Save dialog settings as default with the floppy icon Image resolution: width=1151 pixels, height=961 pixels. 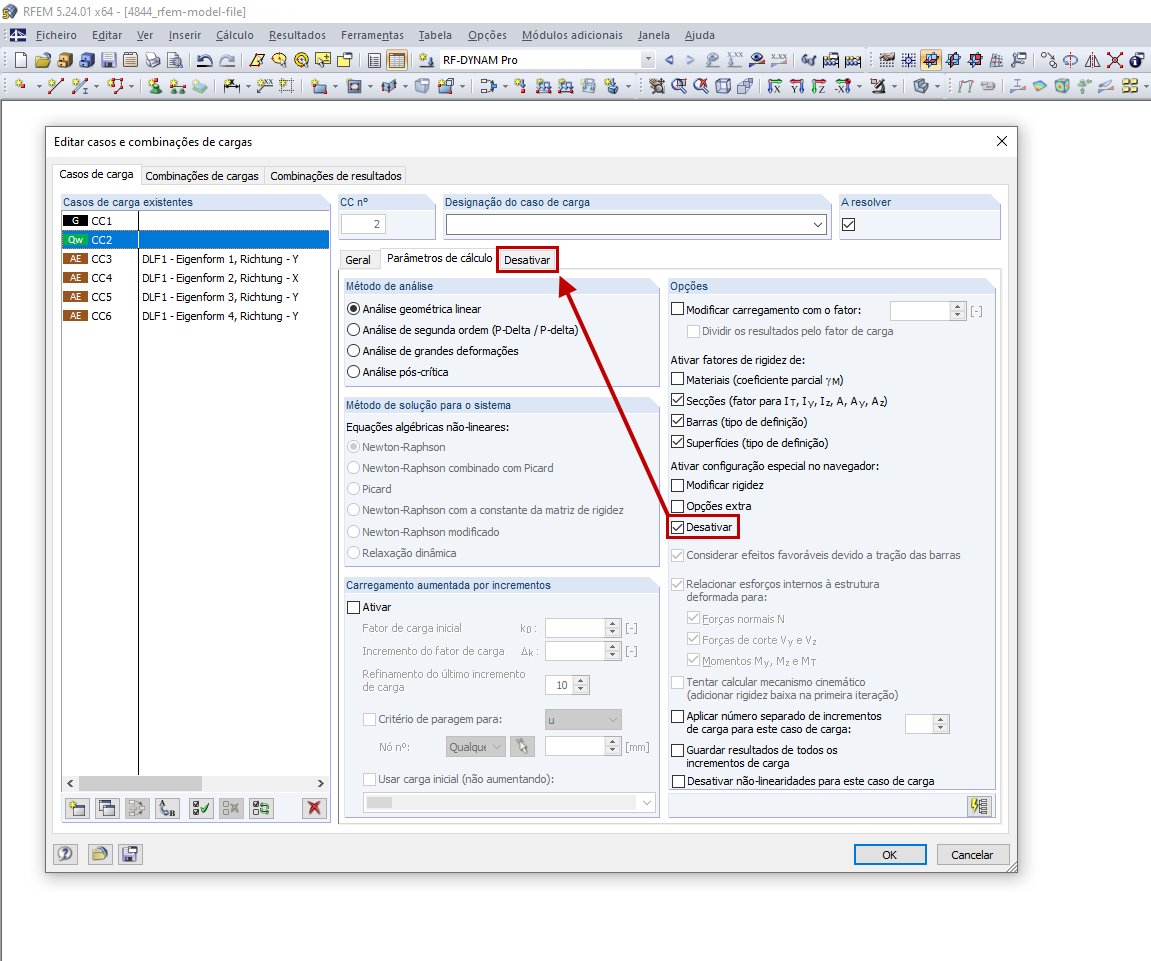(131, 854)
